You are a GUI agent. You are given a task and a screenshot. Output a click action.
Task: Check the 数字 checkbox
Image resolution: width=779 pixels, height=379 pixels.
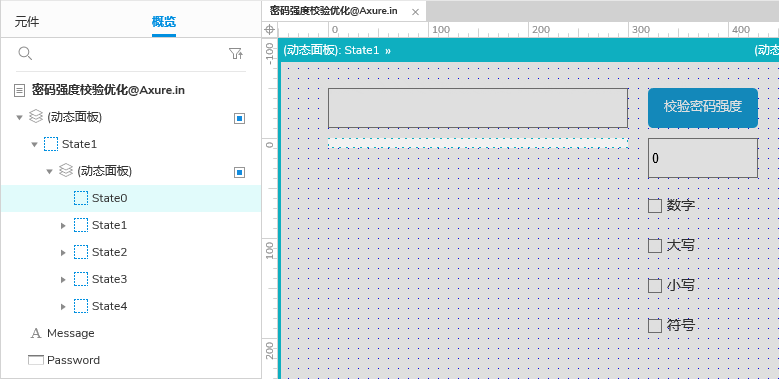[655, 206]
